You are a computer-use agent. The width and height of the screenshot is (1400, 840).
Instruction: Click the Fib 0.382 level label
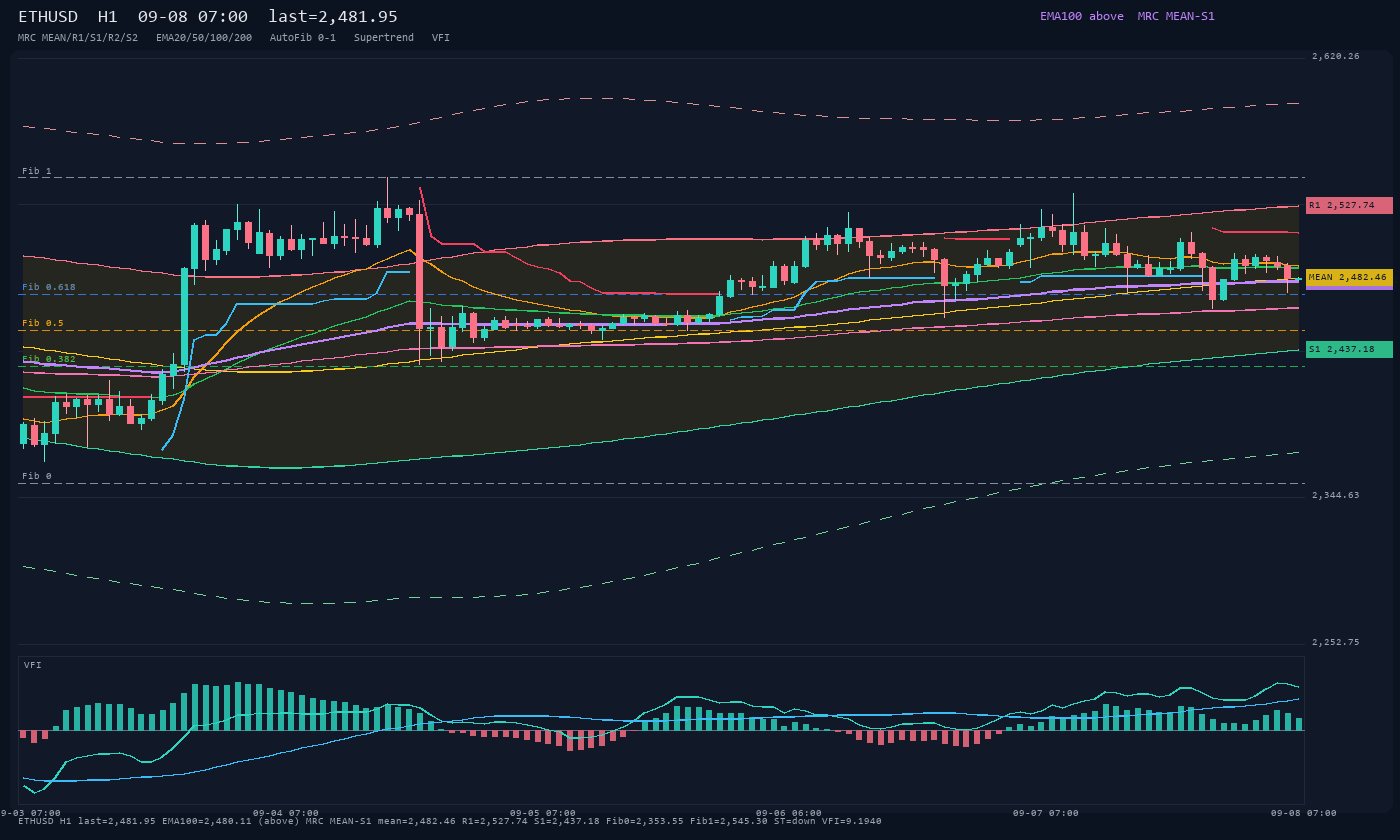pyautogui.click(x=49, y=358)
